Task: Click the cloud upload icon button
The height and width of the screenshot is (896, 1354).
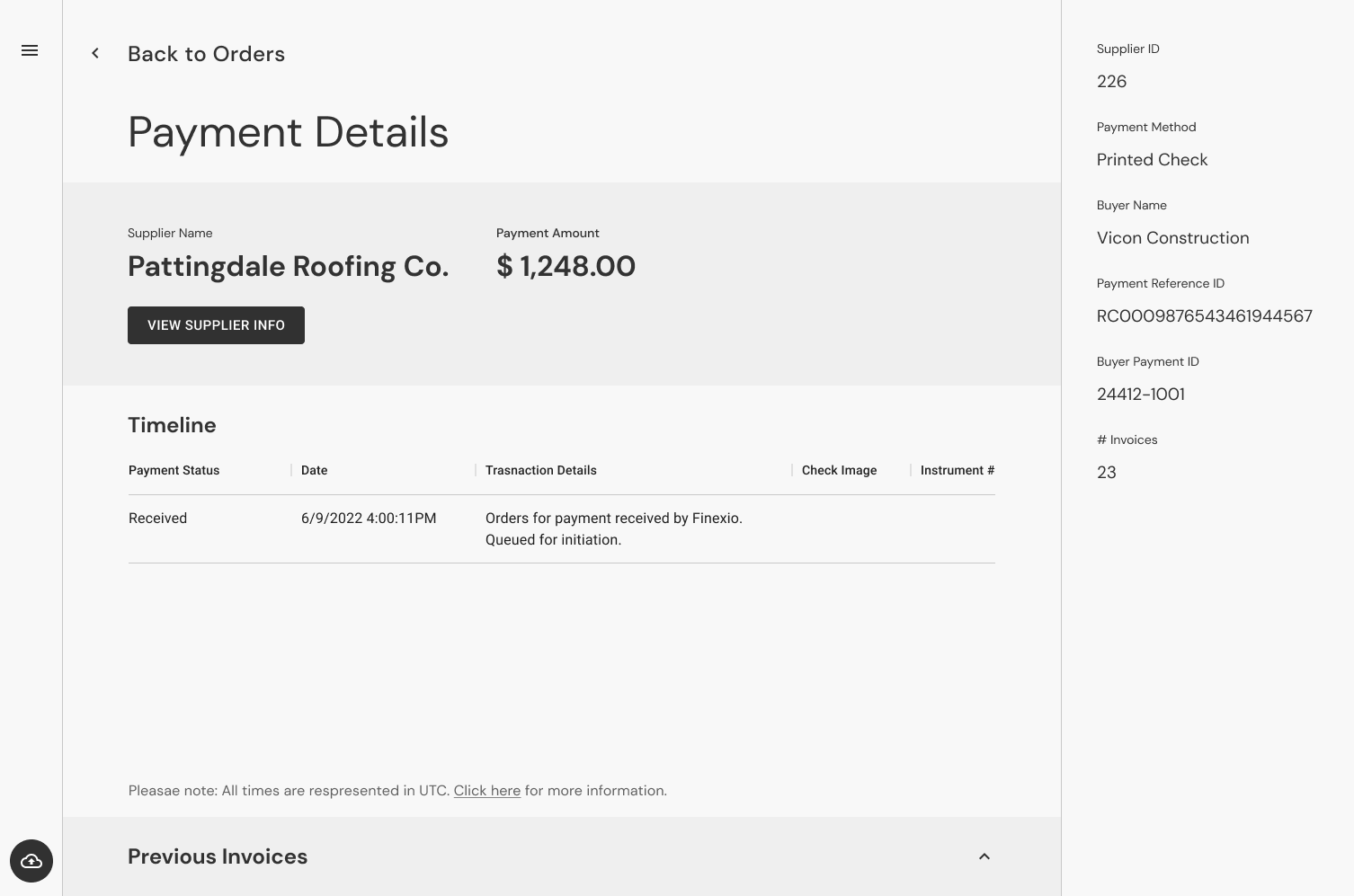Action: (31, 861)
